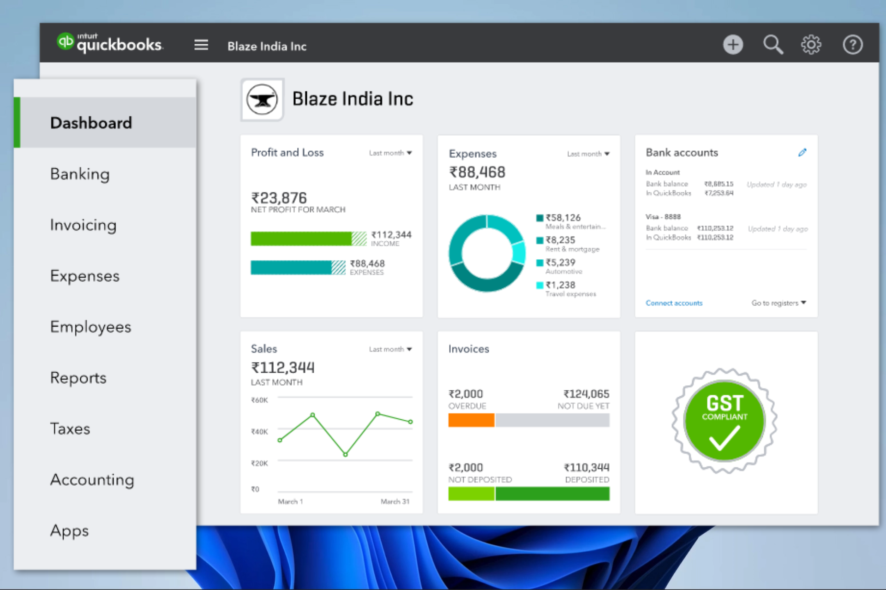The image size is (886, 590).
Task: Click the sales line chart
Action: pos(345,444)
